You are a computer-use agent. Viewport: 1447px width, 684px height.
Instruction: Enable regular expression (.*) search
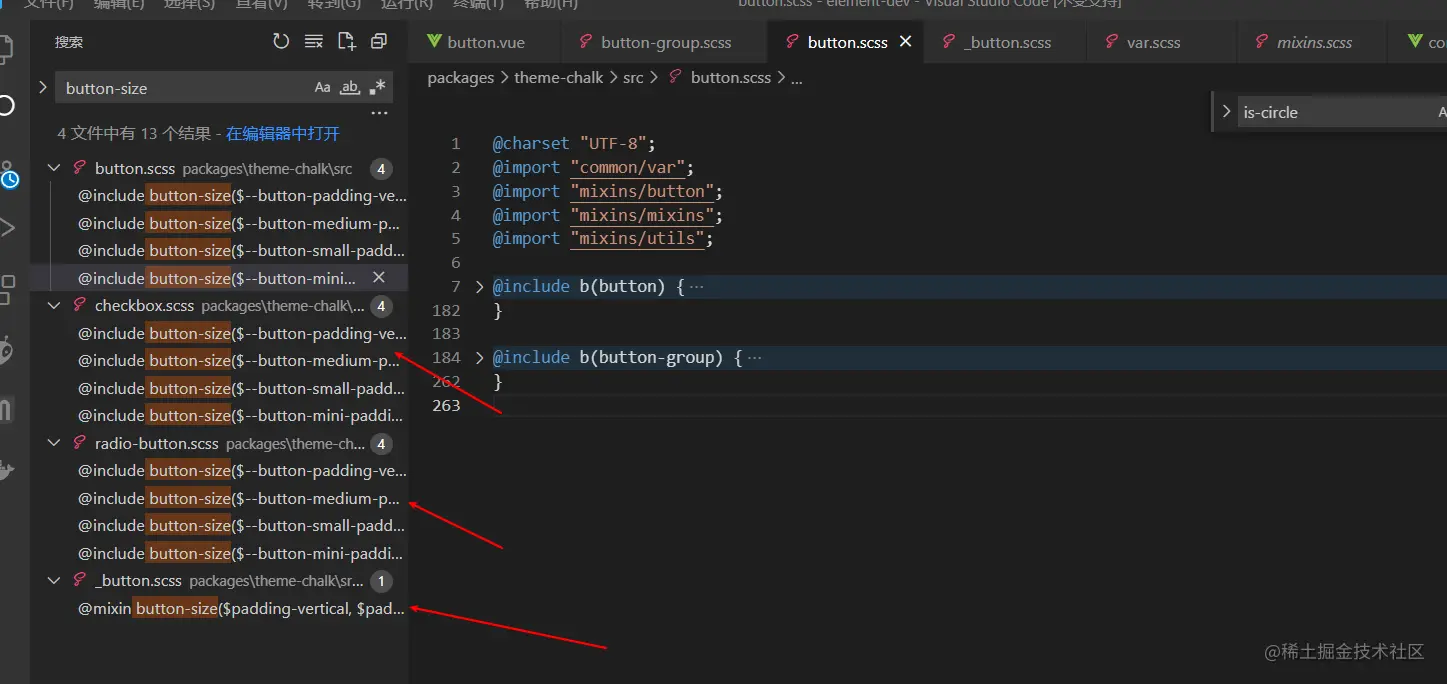[377, 88]
